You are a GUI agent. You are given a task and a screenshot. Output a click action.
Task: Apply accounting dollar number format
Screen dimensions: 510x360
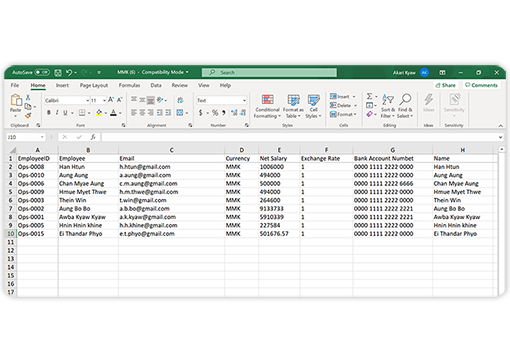tap(200, 113)
